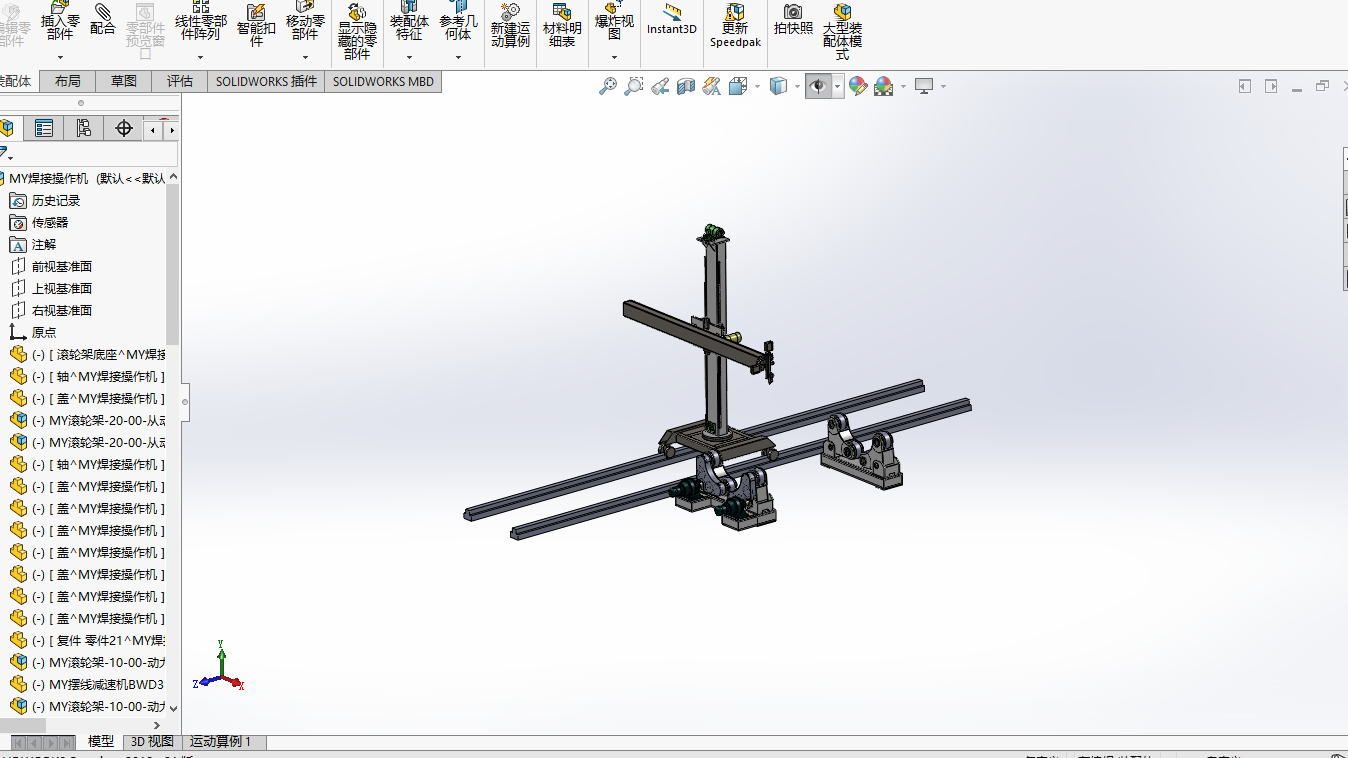Viewport: 1348px width, 758px height.
Task: Open Reference Geometry dropdown arrow
Action: pyautogui.click(x=458, y=57)
